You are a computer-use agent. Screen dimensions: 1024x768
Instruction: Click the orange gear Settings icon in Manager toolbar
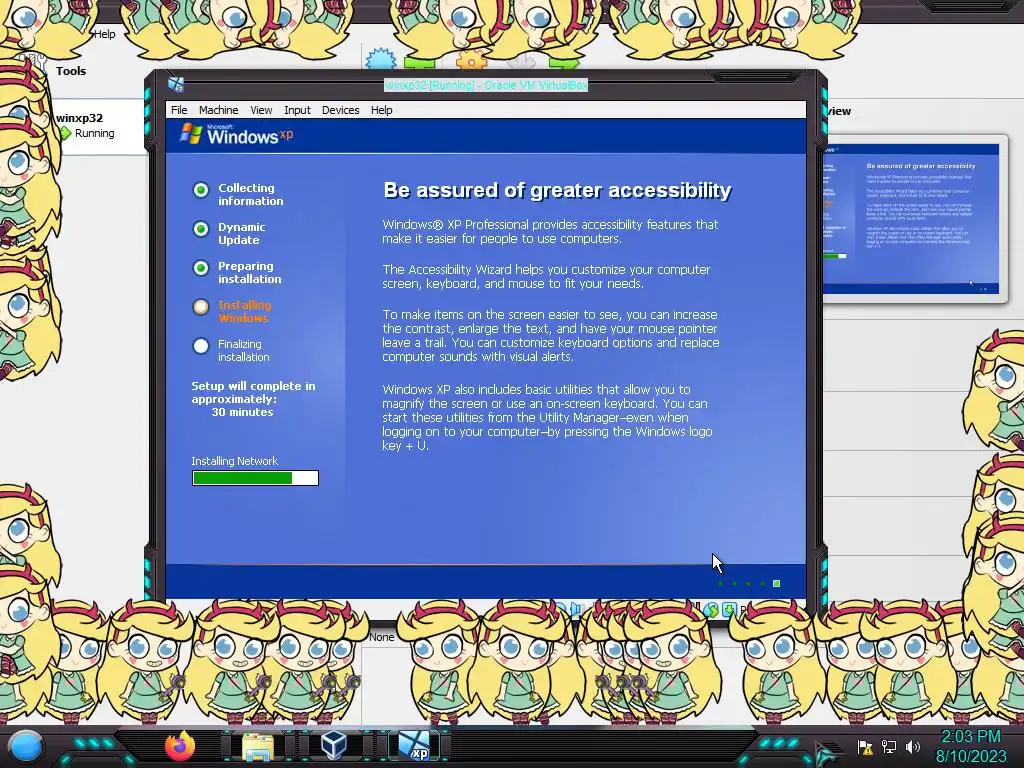(472, 61)
